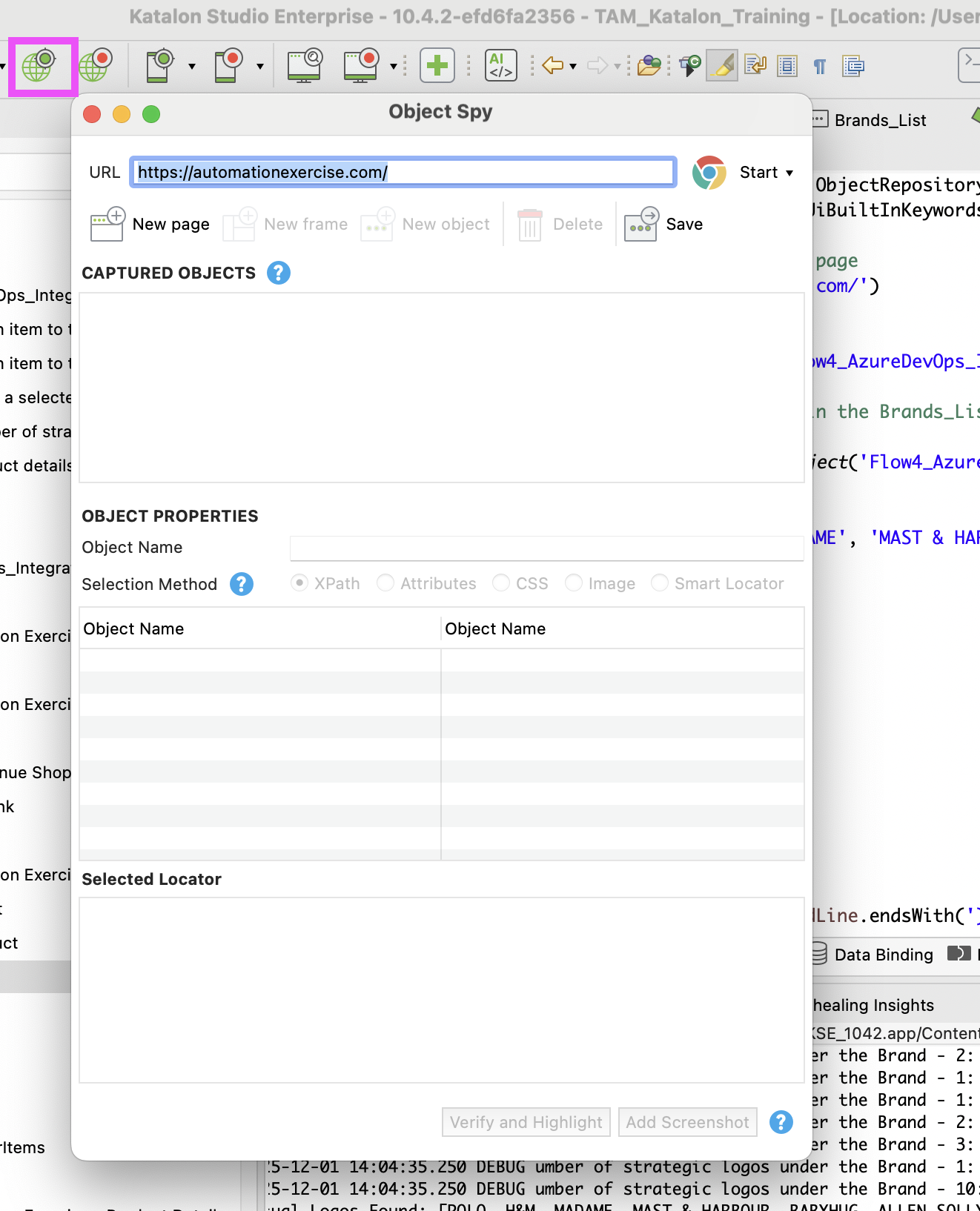Open the Record Windows desktop tool

[x=362, y=66]
